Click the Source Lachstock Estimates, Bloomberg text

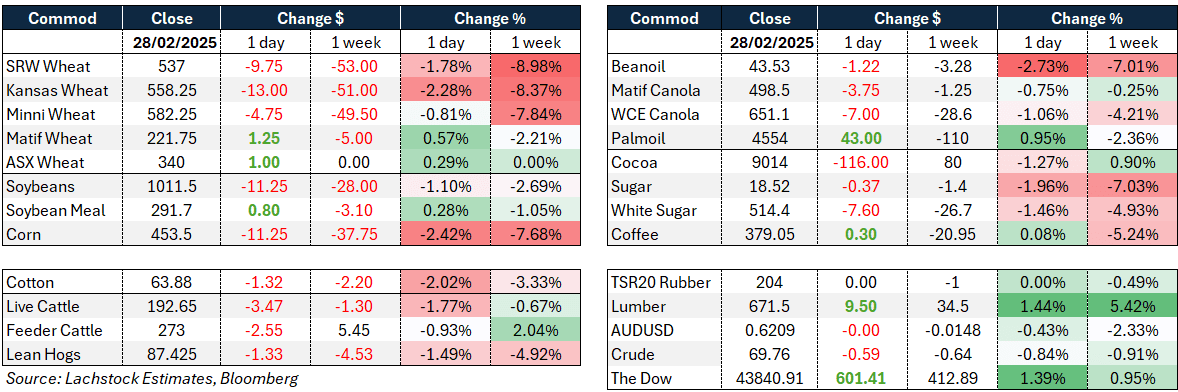coord(151,379)
